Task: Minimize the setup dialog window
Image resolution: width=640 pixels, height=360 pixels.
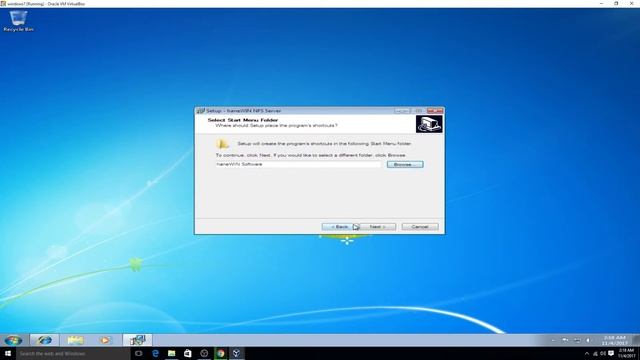Action: 402,111
